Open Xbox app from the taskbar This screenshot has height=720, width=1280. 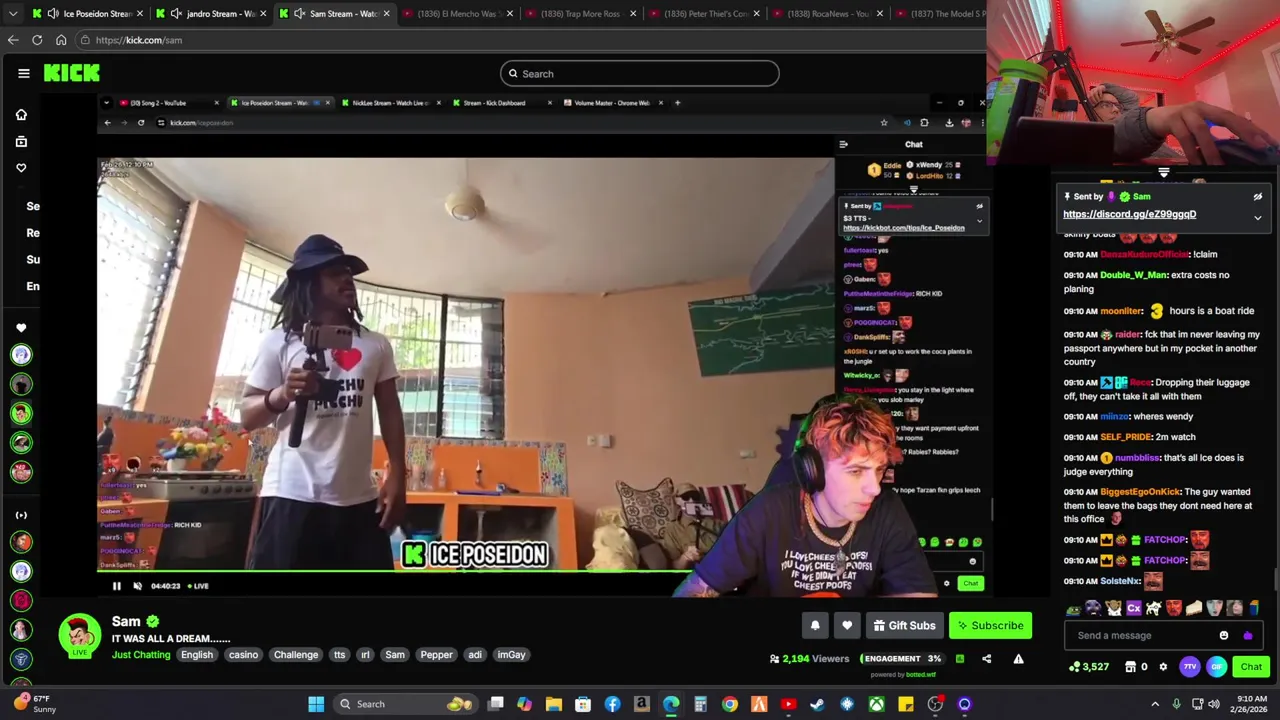(x=876, y=704)
